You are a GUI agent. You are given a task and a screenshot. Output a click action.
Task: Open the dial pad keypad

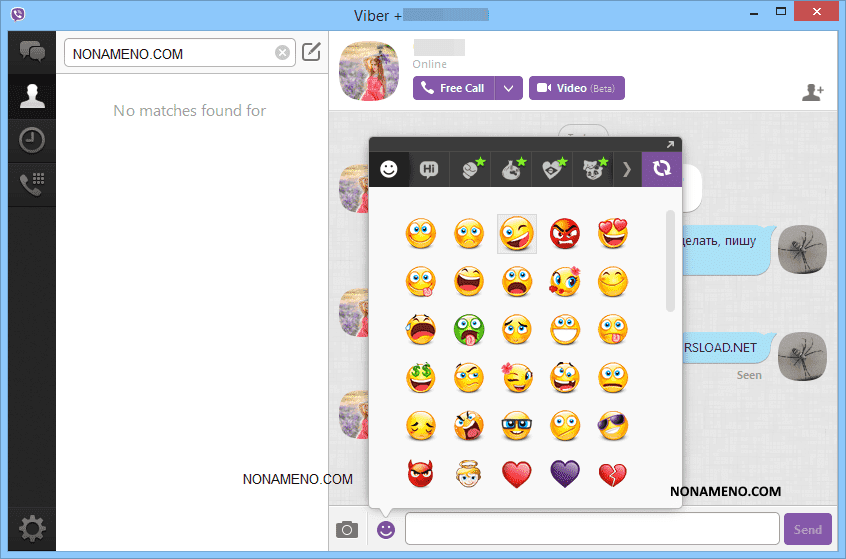(32, 185)
